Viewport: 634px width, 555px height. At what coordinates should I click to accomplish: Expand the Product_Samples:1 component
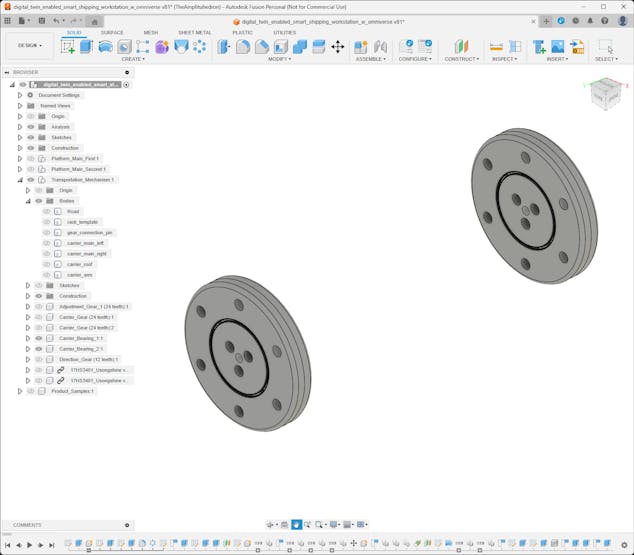point(20,391)
